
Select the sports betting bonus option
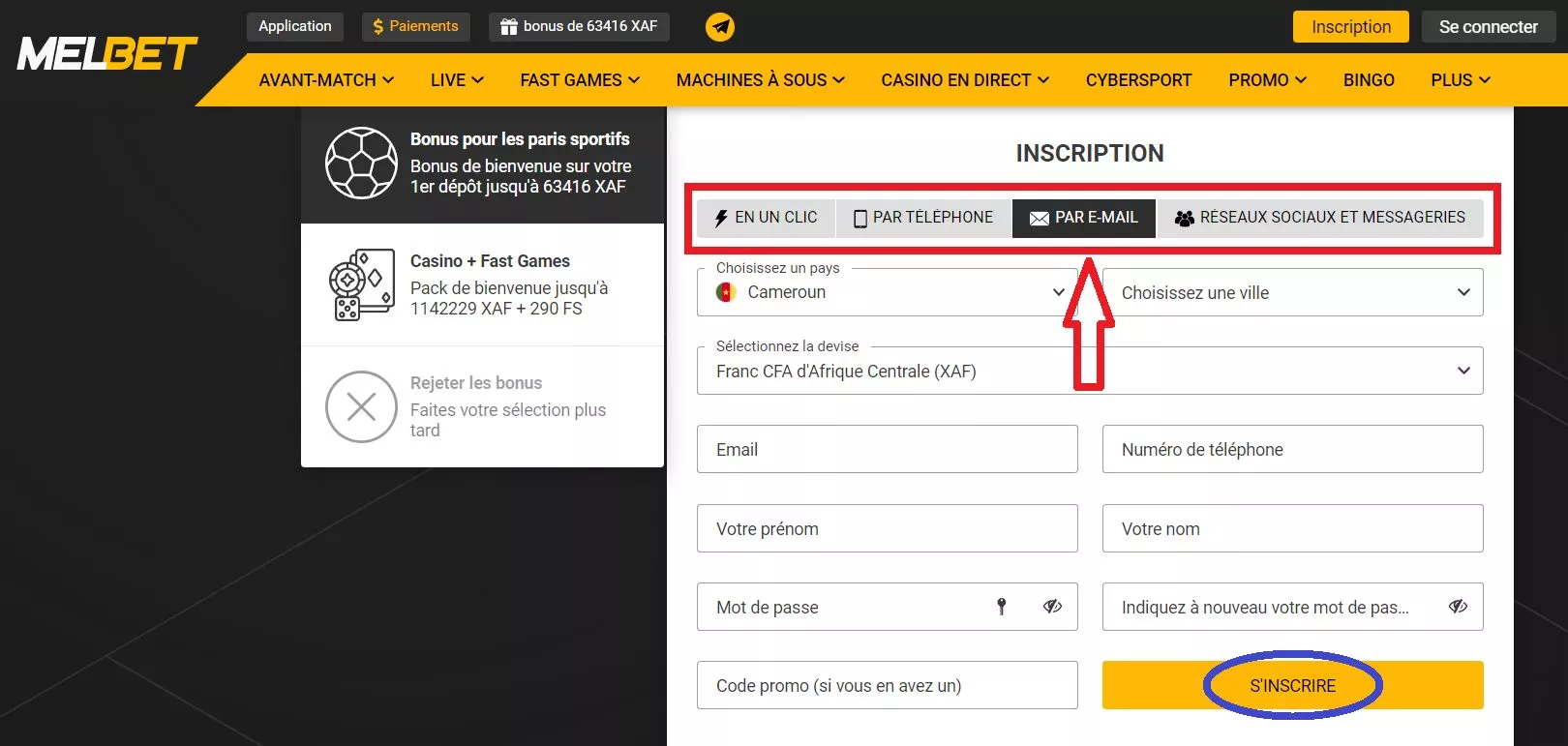point(482,164)
